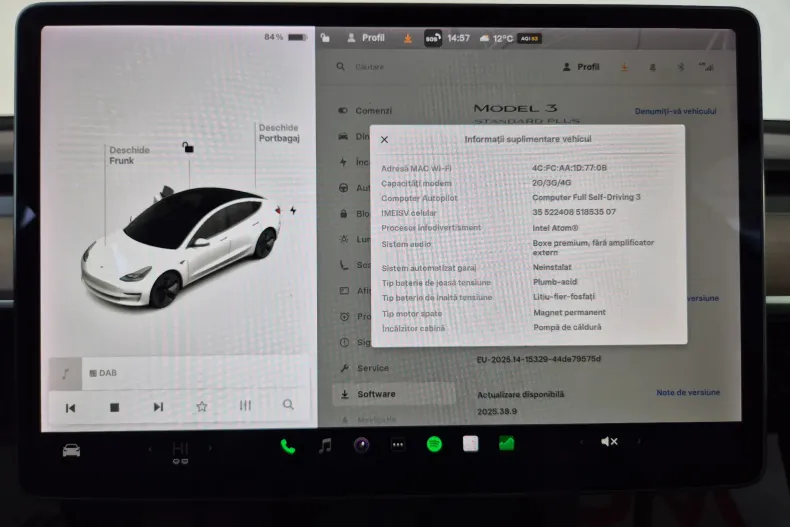Open Profil in the settings header
Screen dimensions: 790x527
[x=581, y=67]
